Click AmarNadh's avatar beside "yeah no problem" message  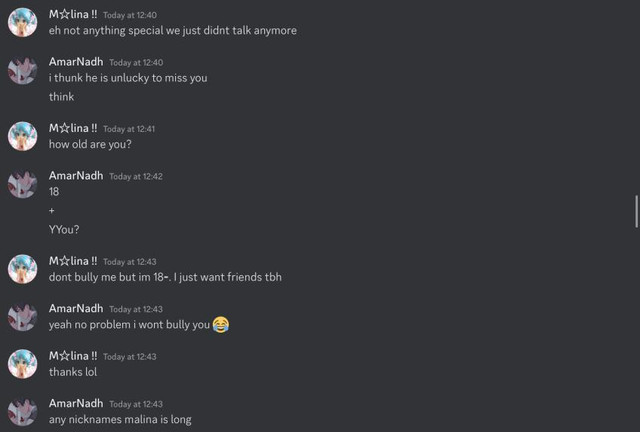[x=22, y=317]
